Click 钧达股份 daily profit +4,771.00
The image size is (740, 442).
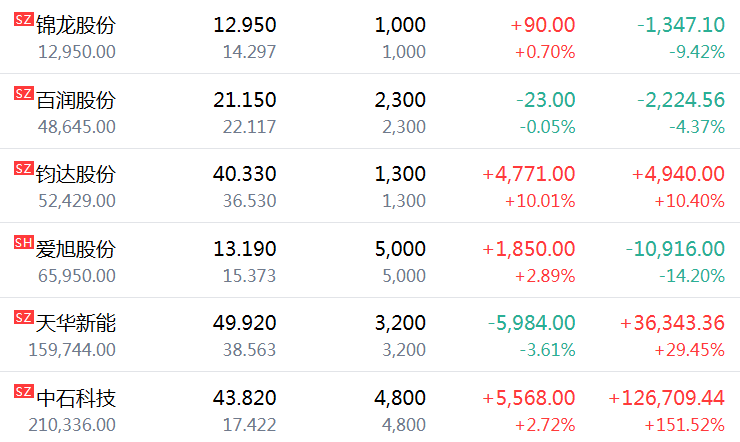pos(529,174)
